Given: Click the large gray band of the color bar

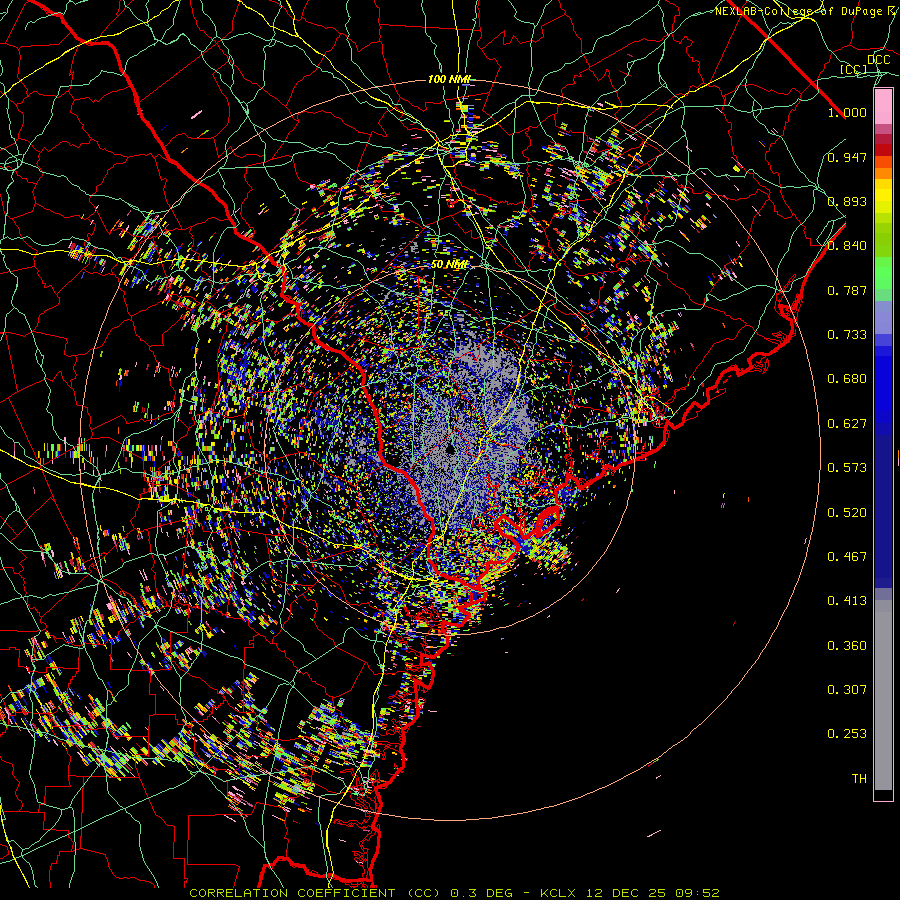Looking at the screenshot, I should tap(883, 695).
